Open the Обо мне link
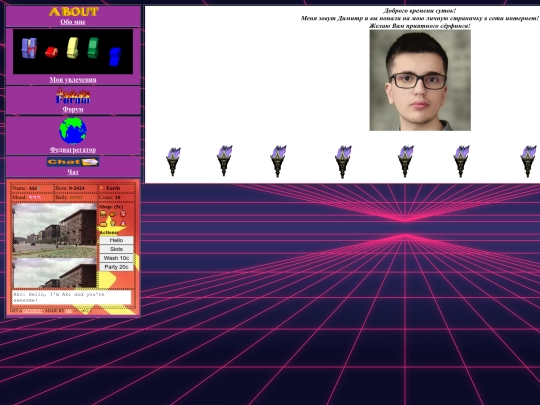540x405 pixels. point(73,22)
